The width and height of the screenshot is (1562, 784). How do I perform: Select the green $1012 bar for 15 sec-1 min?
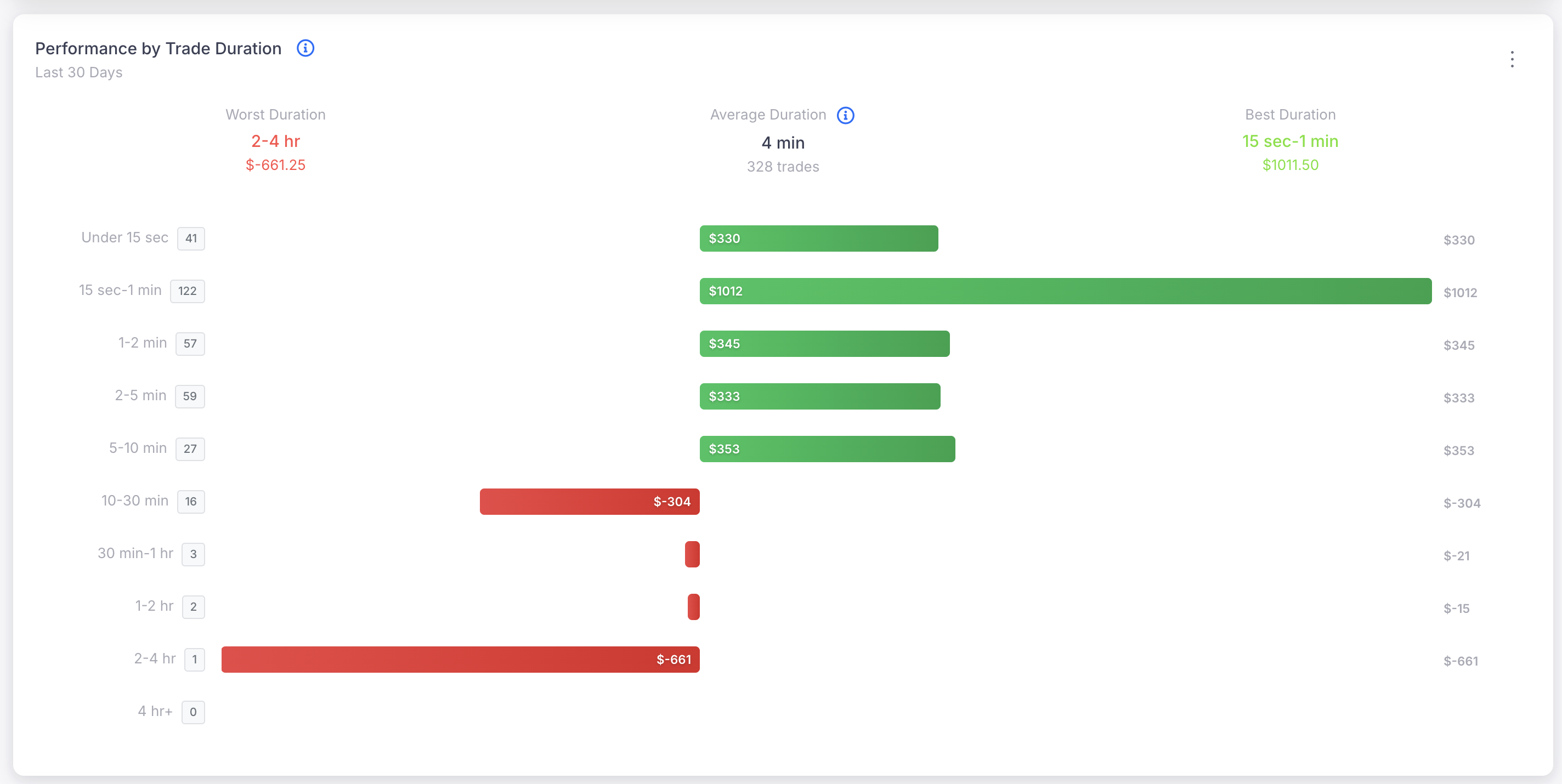coord(1061,291)
